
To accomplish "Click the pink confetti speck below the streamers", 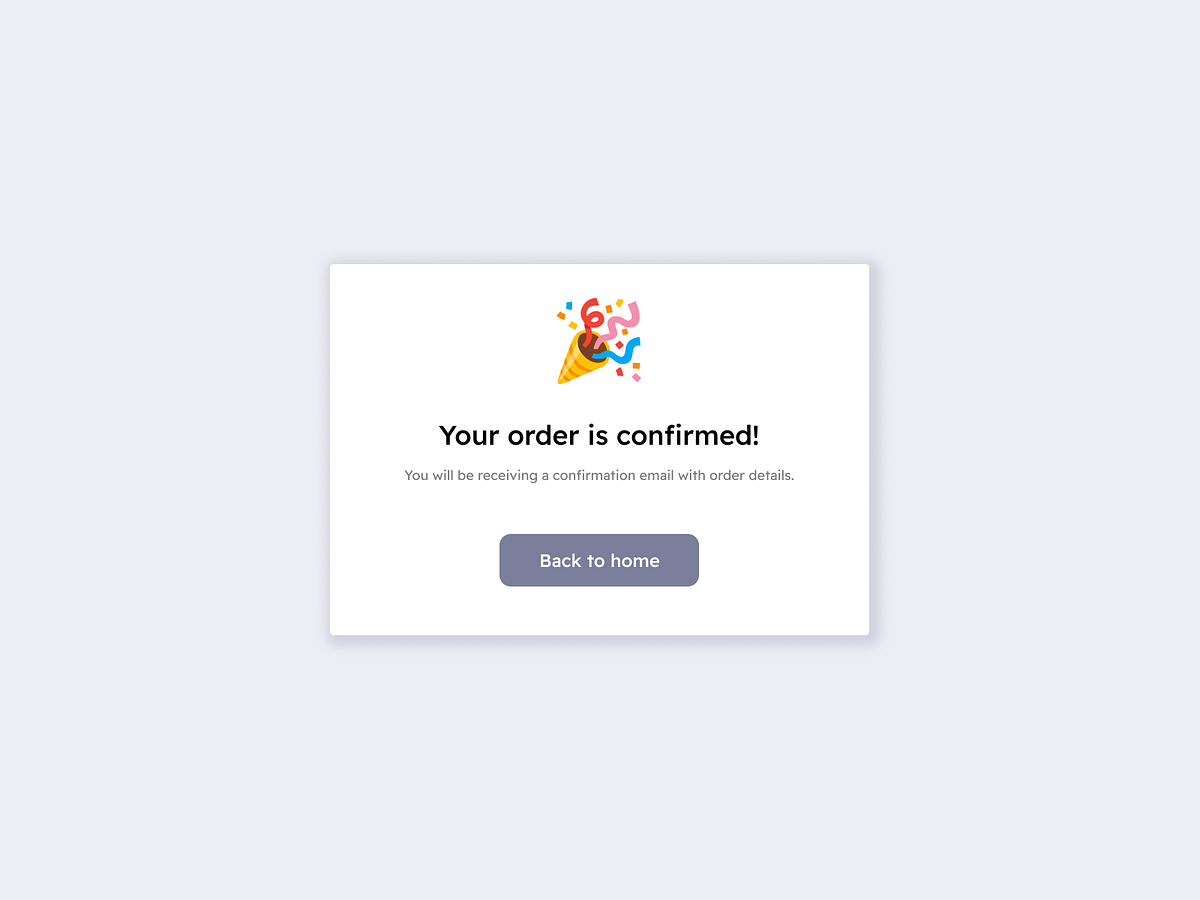I will (x=636, y=377).
